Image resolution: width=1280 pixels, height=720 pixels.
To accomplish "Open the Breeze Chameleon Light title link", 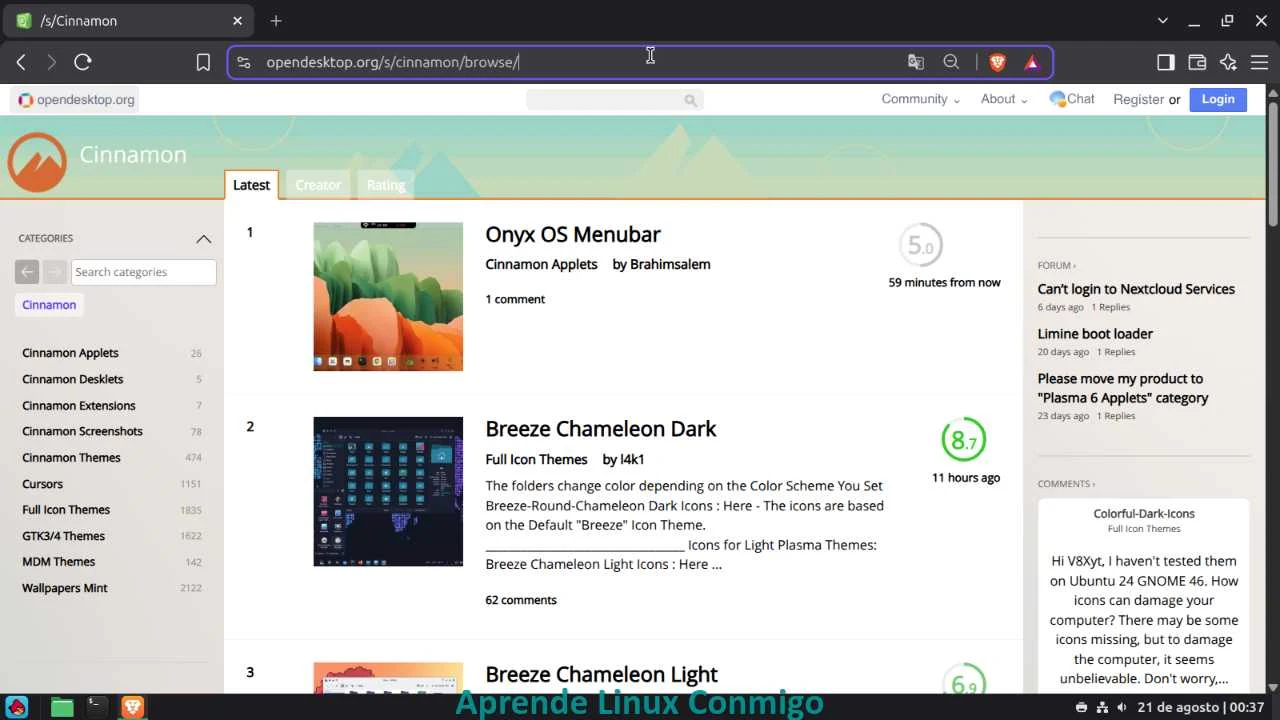I will [x=602, y=674].
